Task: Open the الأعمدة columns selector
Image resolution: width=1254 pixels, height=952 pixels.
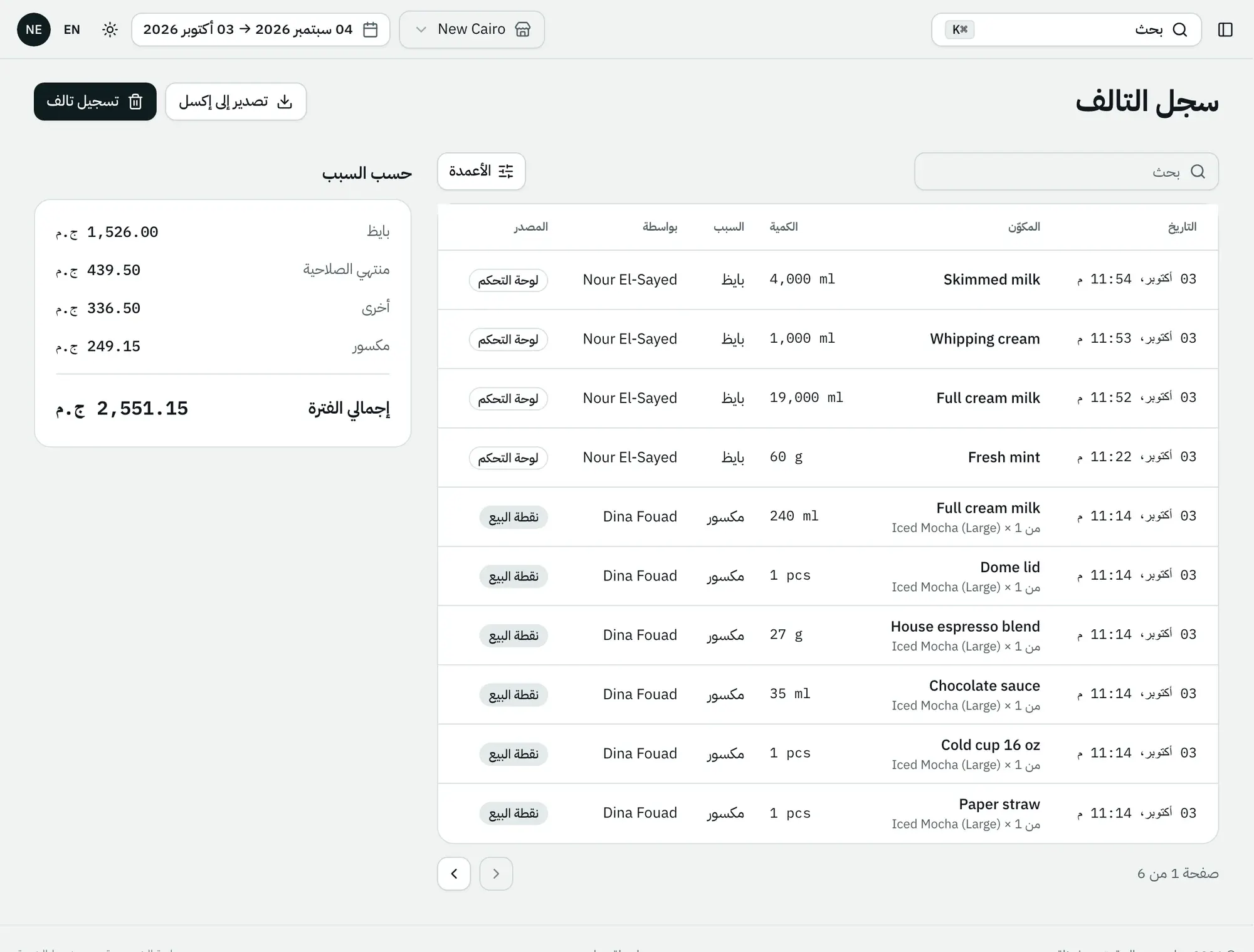Action: [x=481, y=171]
